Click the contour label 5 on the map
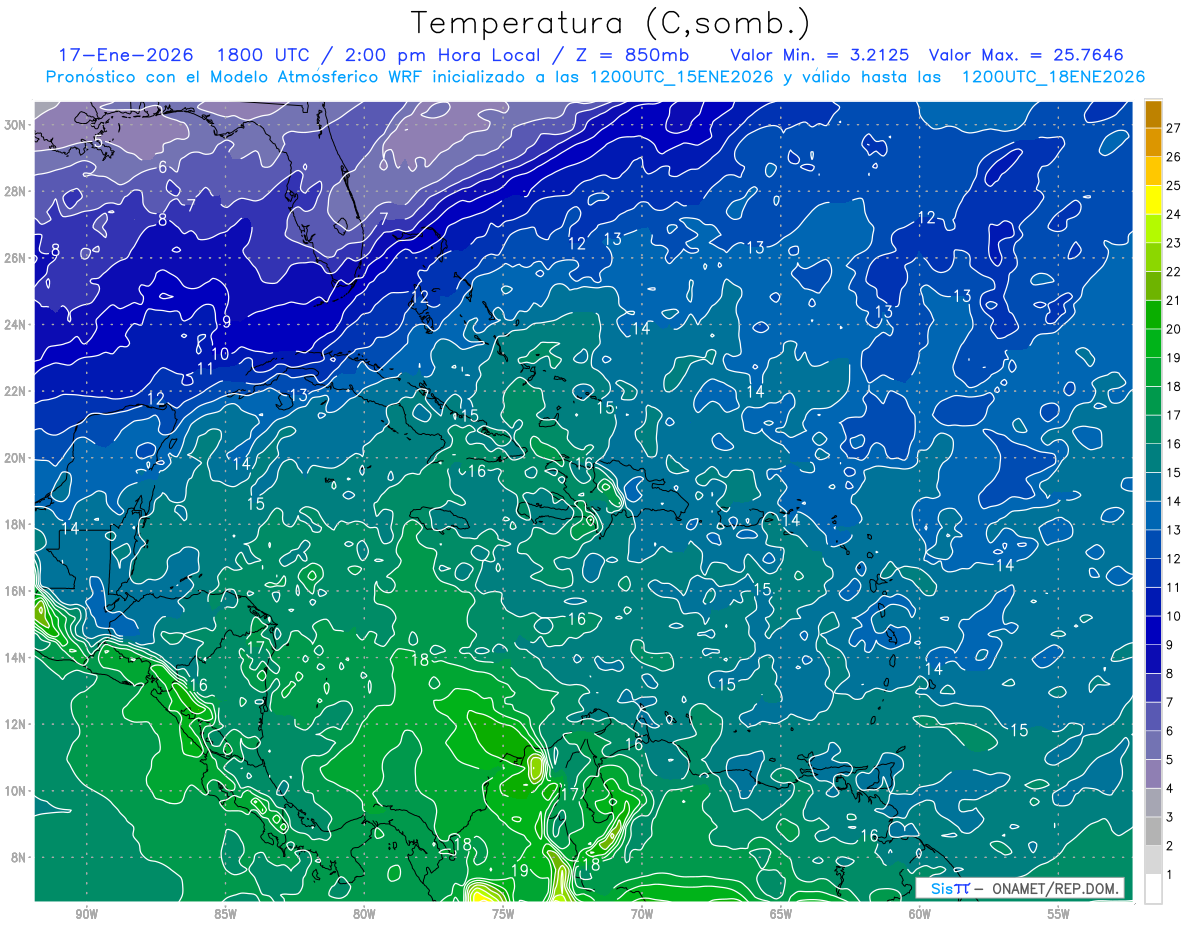Image resolution: width=1200 pixels, height=927 pixels. pyautogui.click(x=98, y=142)
